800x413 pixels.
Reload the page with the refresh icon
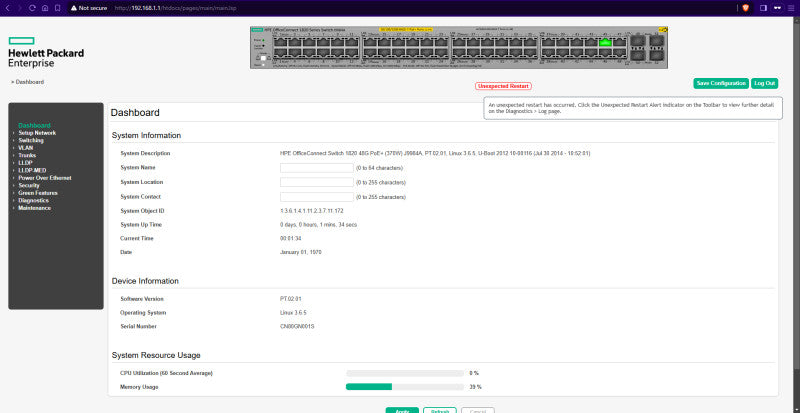coord(32,8)
